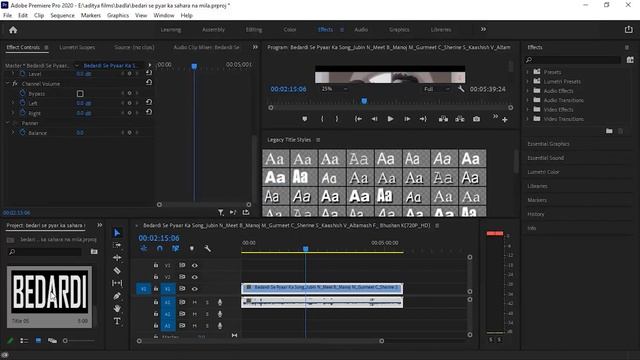Toggle V1 track output eye

(195, 289)
